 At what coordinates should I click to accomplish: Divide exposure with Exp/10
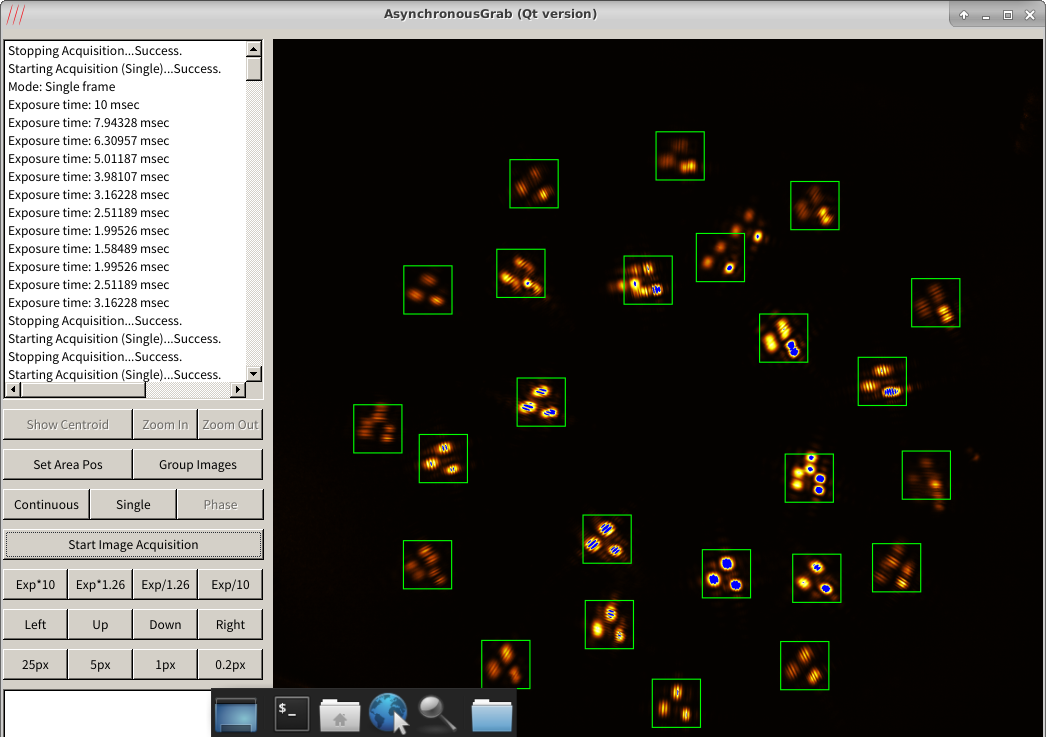[230, 585]
